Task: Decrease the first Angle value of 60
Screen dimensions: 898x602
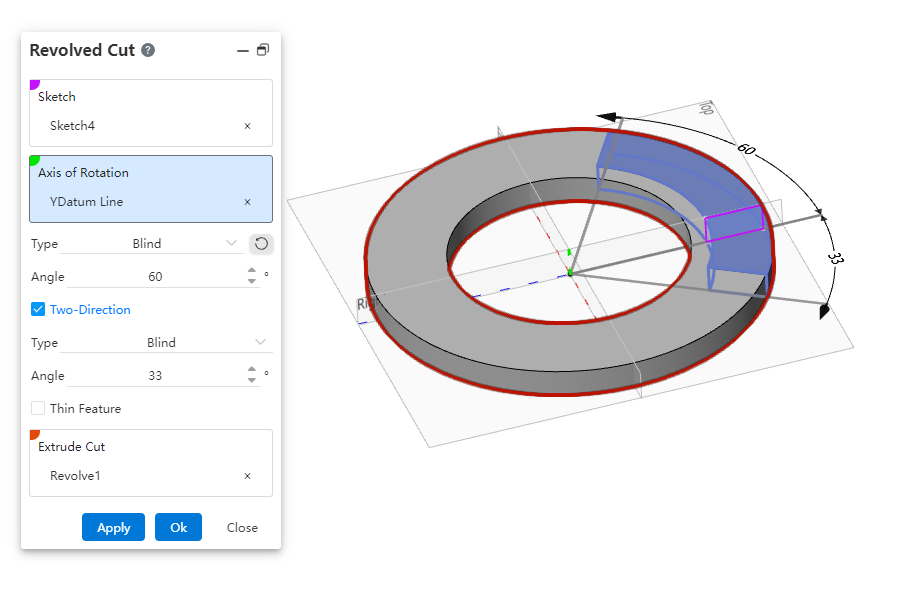Action: [x=252, y=281]
